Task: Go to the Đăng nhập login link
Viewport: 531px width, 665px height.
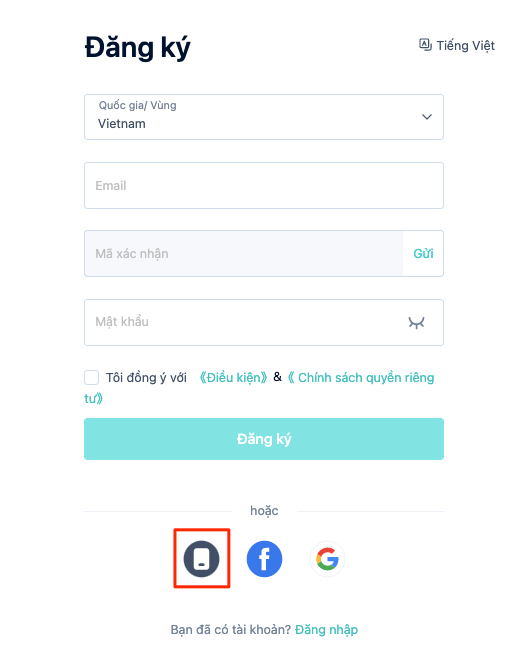Action: [x=327, y=630]
